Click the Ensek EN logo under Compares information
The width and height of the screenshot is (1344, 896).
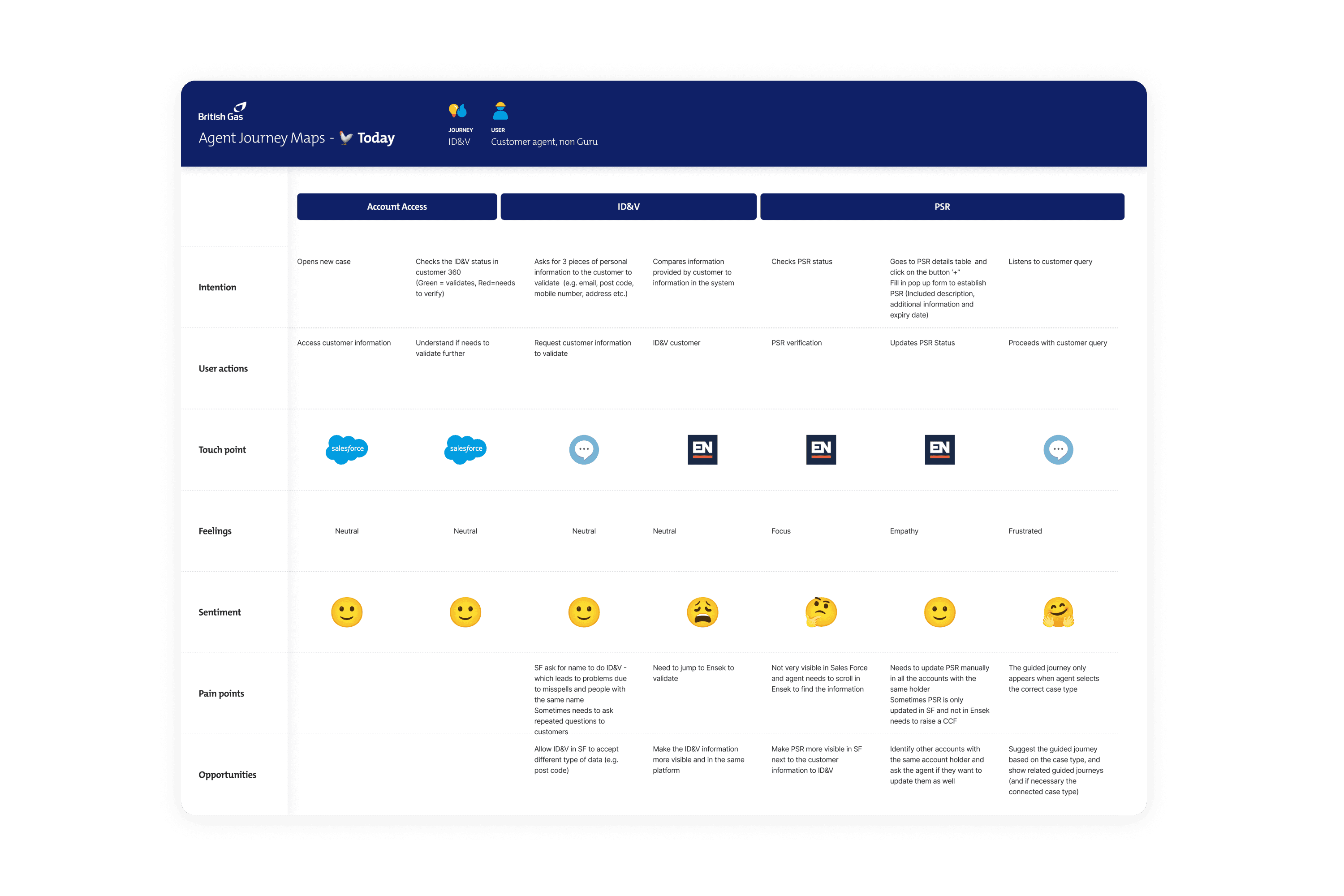702,450
